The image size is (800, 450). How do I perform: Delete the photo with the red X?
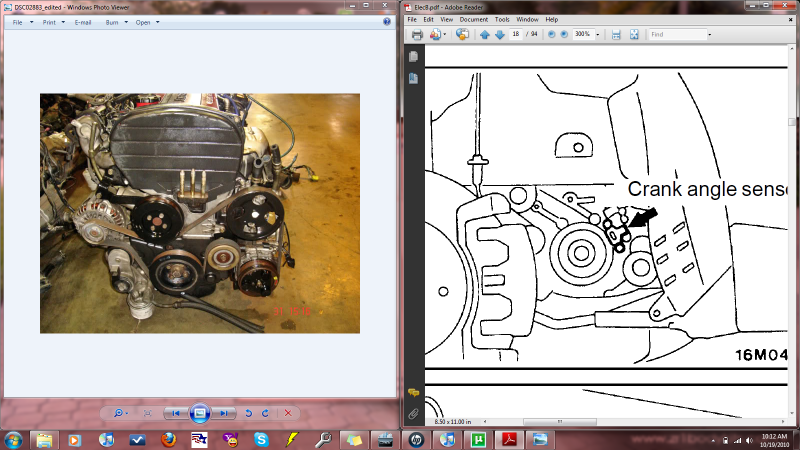[x=288, y=413]
